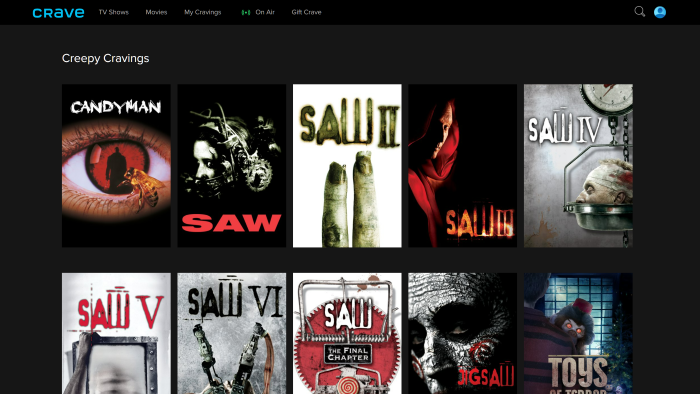Open the On Air section
Viewport: 700px width, 394px height.
(x=265, y=12)
